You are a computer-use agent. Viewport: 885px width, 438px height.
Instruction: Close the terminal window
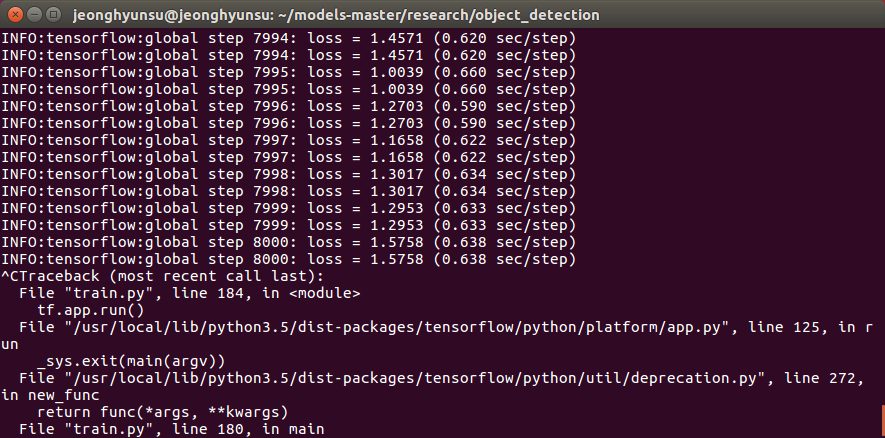click(16, 14)
